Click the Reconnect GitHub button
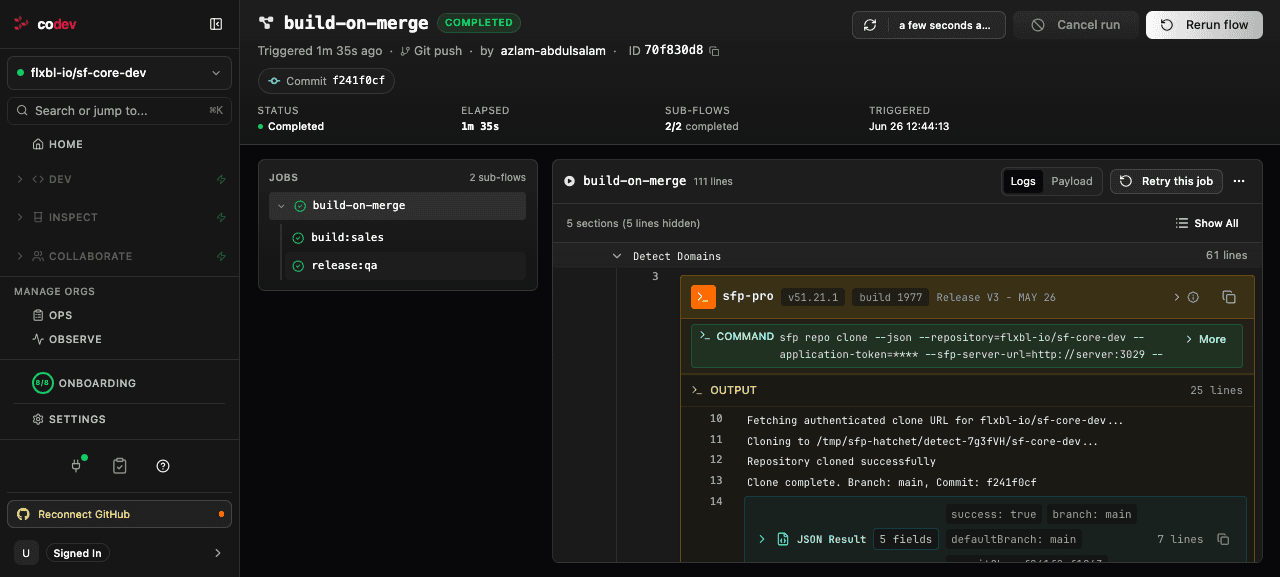 coord(119,514)
